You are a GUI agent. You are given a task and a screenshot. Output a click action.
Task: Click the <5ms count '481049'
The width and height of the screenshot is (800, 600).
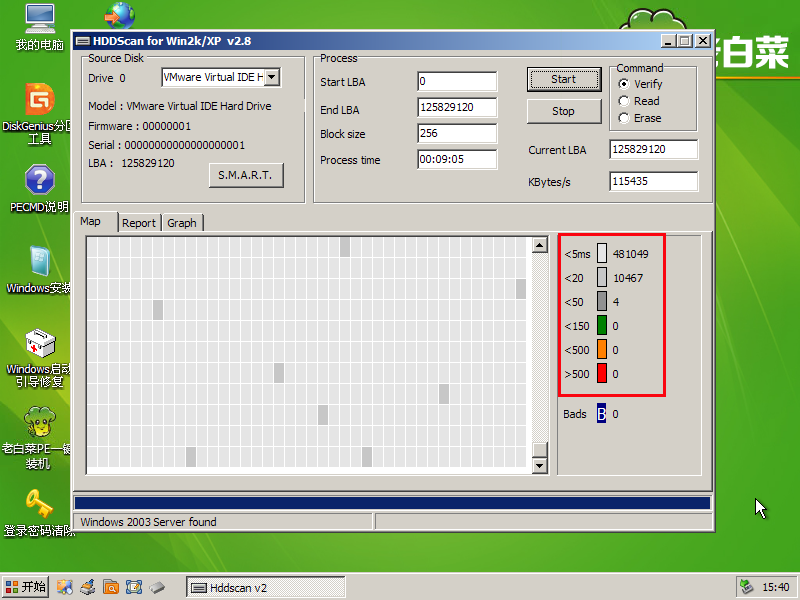tap(631, 254)
